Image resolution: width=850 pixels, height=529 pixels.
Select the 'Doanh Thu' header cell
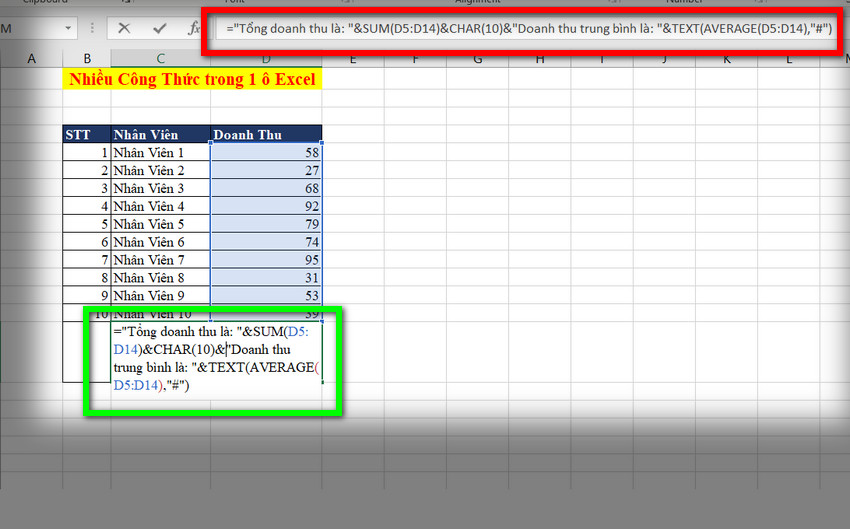266,134
